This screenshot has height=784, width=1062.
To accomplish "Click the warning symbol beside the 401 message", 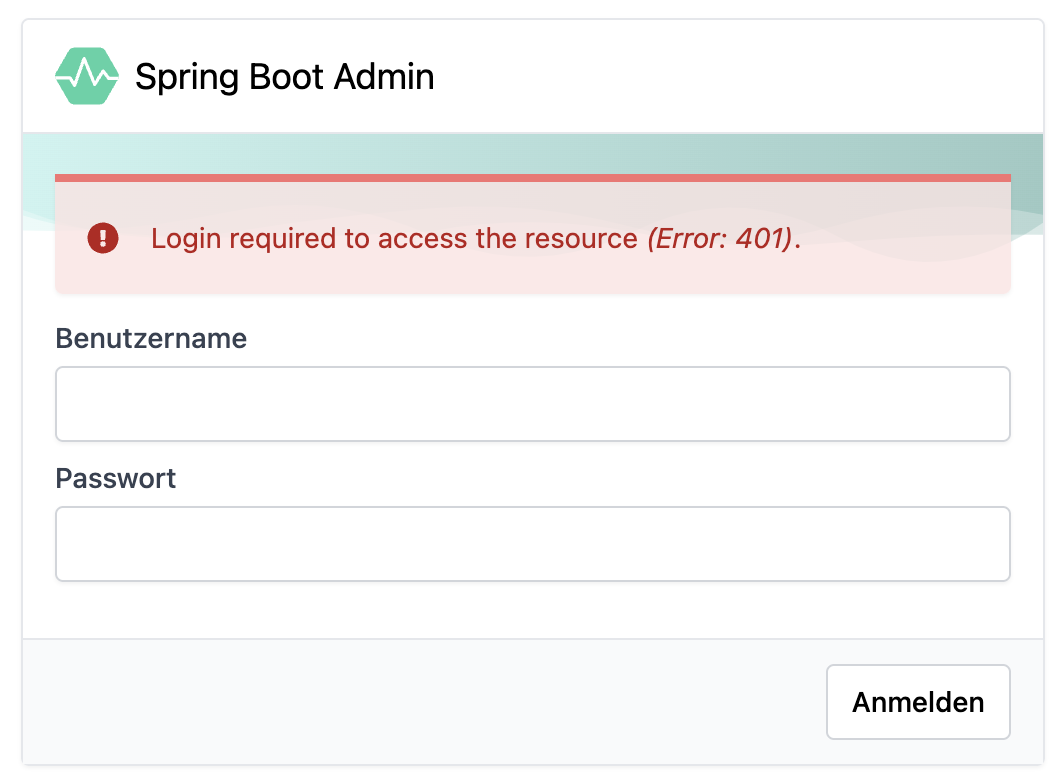I will [x=102, y=238].
